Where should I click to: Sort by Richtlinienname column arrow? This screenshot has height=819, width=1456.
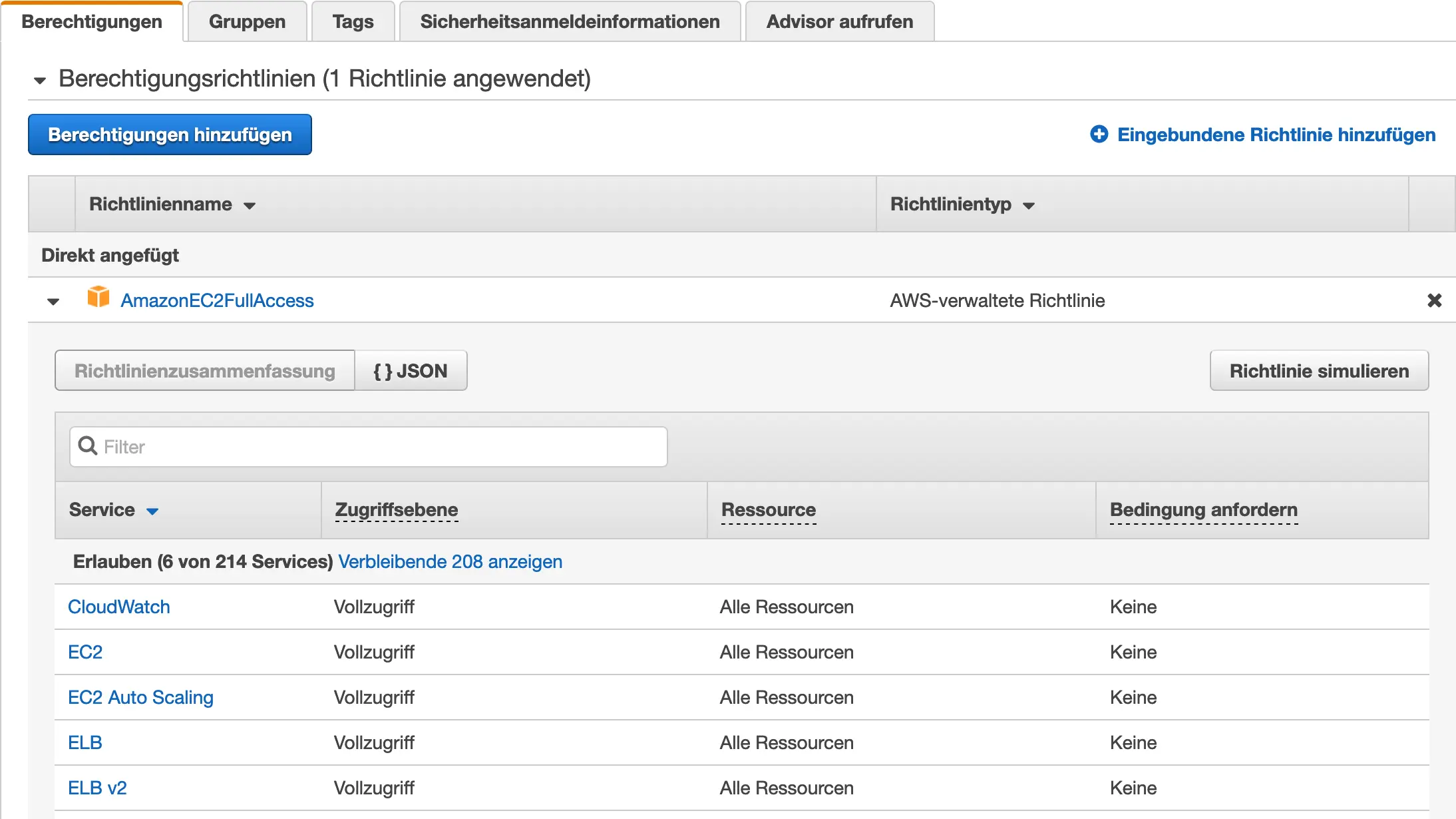[250, 206]
